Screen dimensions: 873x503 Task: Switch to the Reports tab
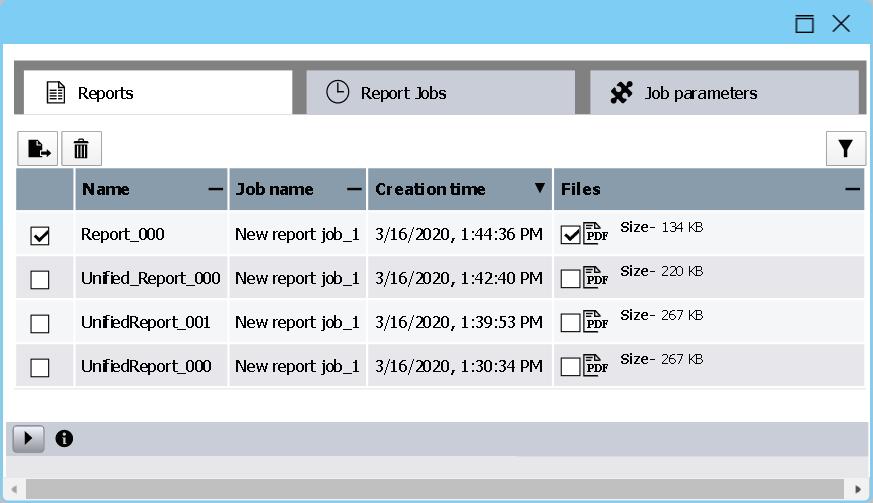(158, 92)
